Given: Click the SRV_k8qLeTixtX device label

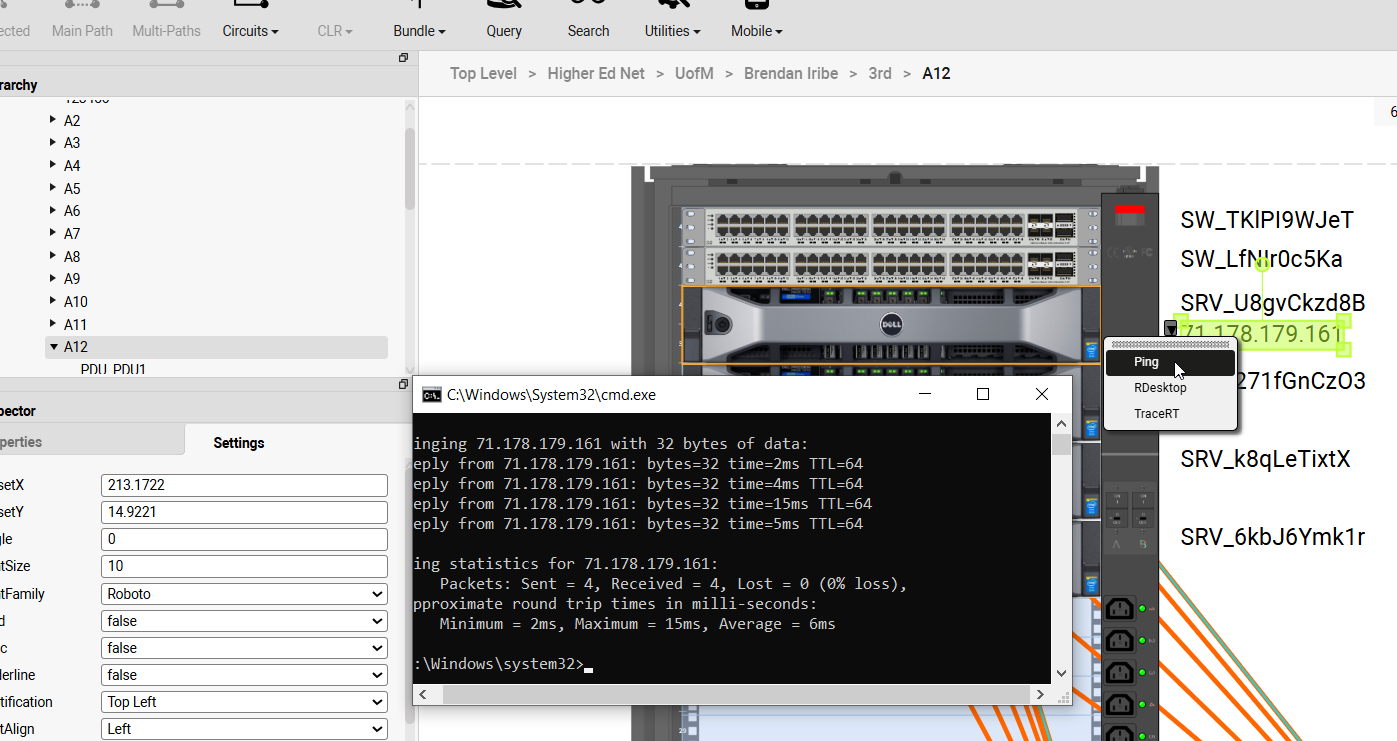Looking at the screenshot, I should point(1265,459).
